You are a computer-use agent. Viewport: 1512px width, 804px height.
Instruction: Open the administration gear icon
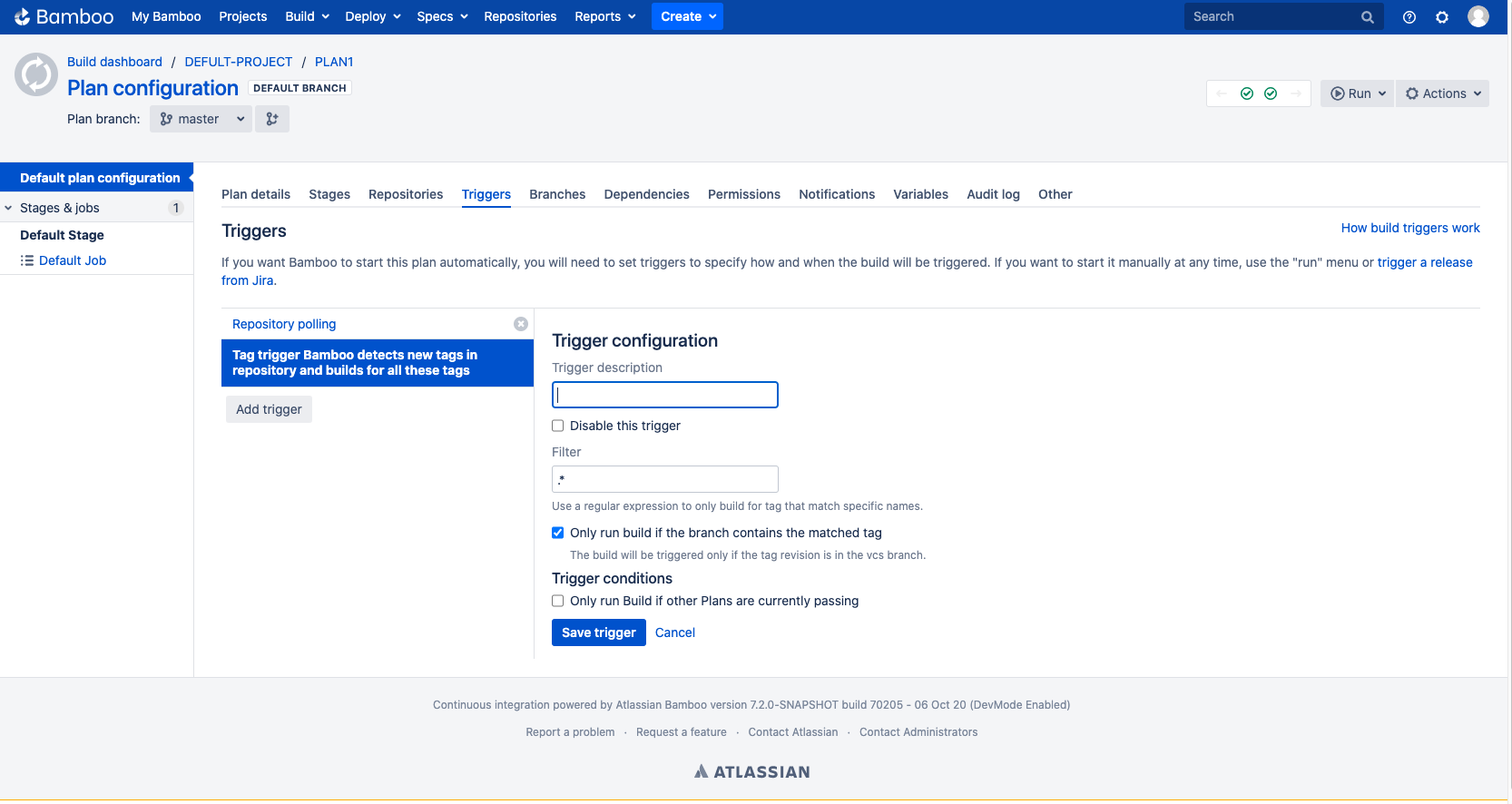click(x=1442, y=17)
